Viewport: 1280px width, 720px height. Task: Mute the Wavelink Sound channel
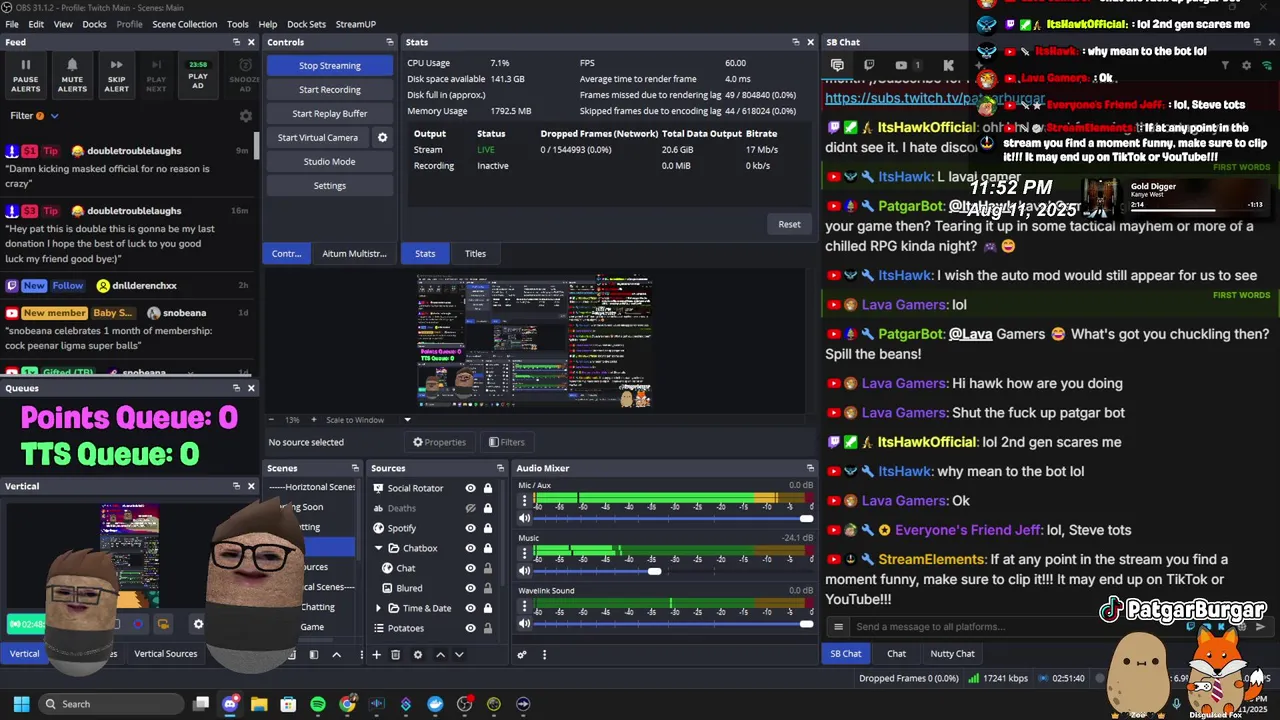(x=524, y=624)
